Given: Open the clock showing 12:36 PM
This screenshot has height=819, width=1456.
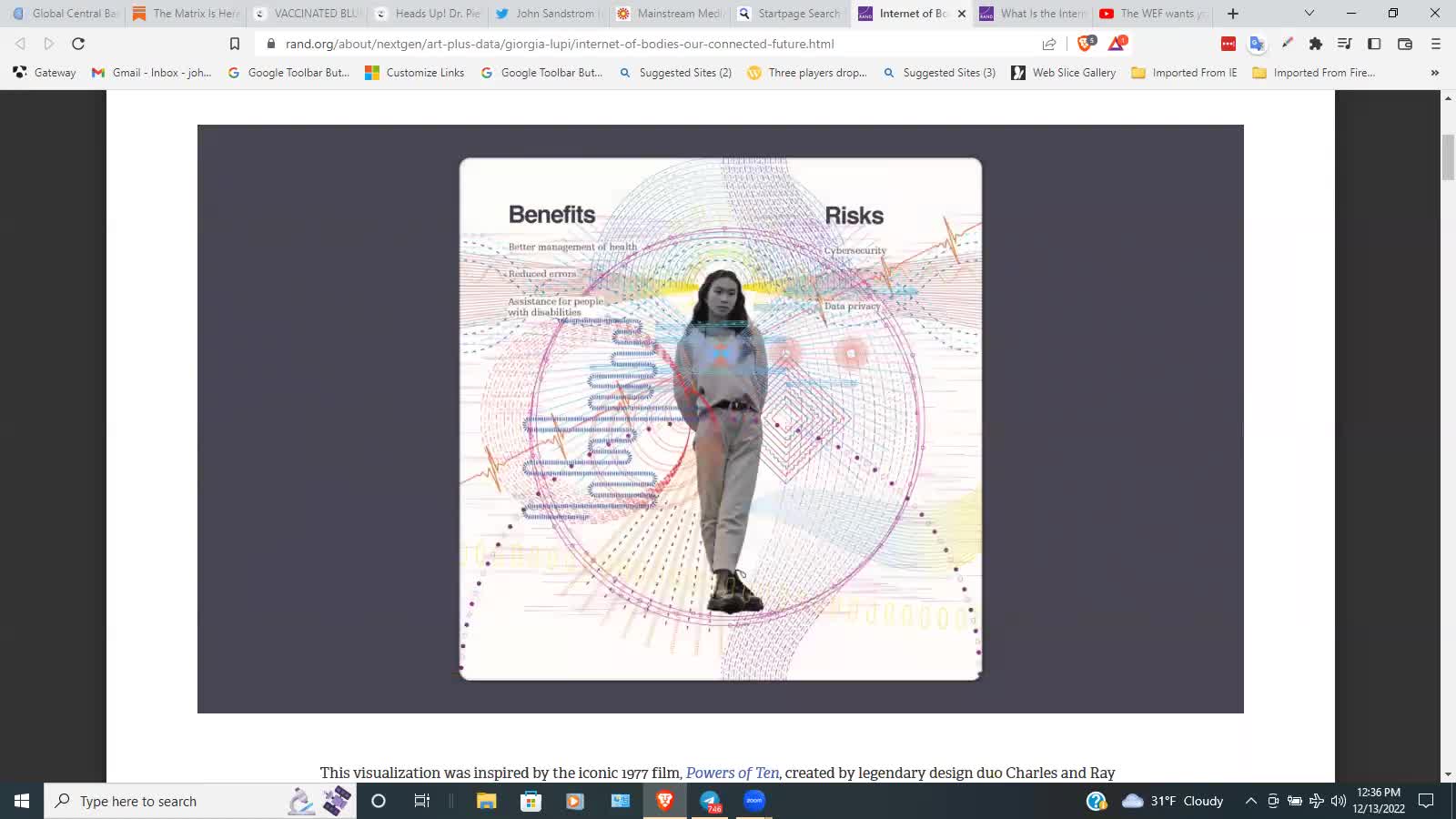Looking at the screenshot, I should tap(1379, 801).
